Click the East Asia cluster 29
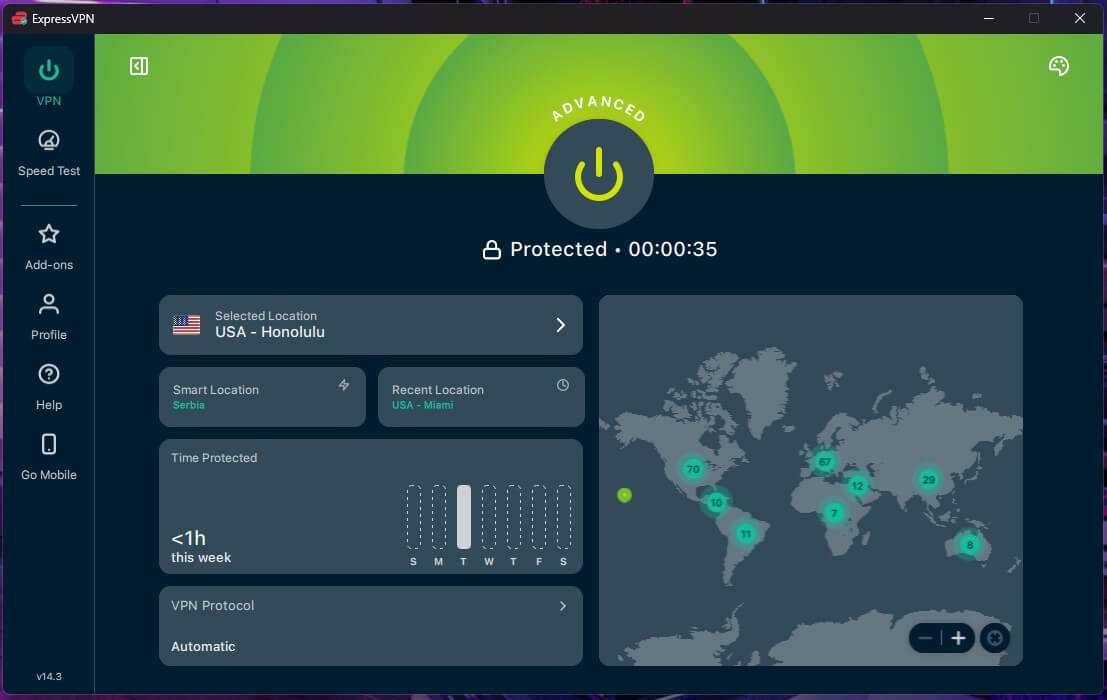Screen dimensions: 1107x700 [x=928, y=480]
